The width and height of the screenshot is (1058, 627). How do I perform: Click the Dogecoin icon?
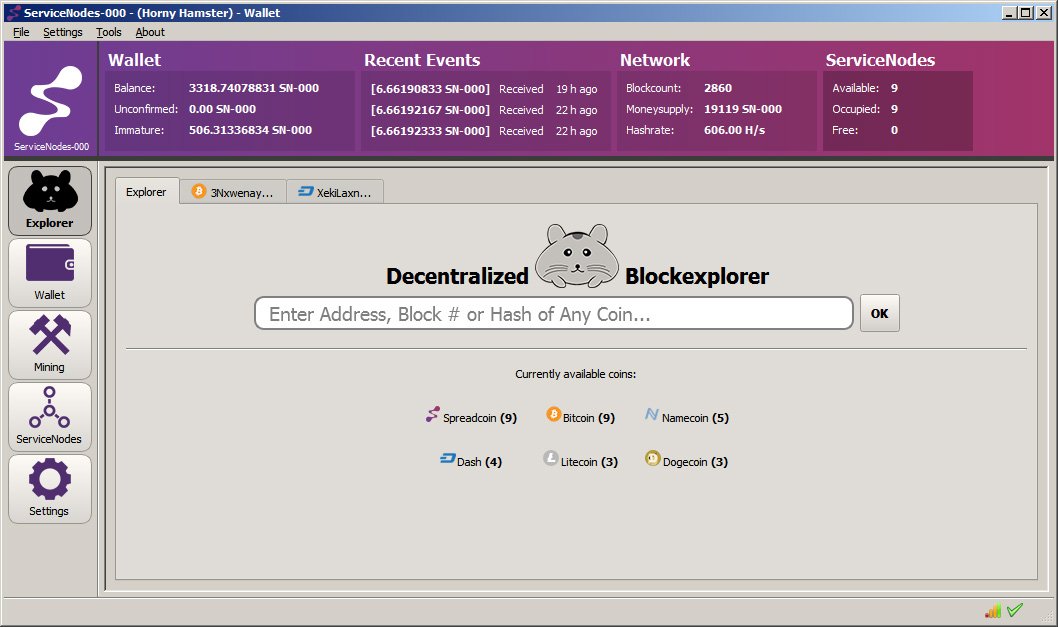[x=654, y=460]
